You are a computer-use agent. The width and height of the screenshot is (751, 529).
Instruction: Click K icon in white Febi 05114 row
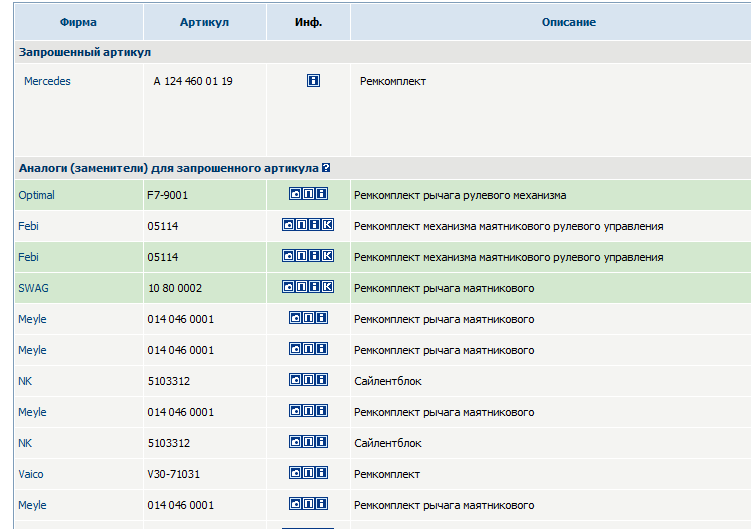[327, 224]
